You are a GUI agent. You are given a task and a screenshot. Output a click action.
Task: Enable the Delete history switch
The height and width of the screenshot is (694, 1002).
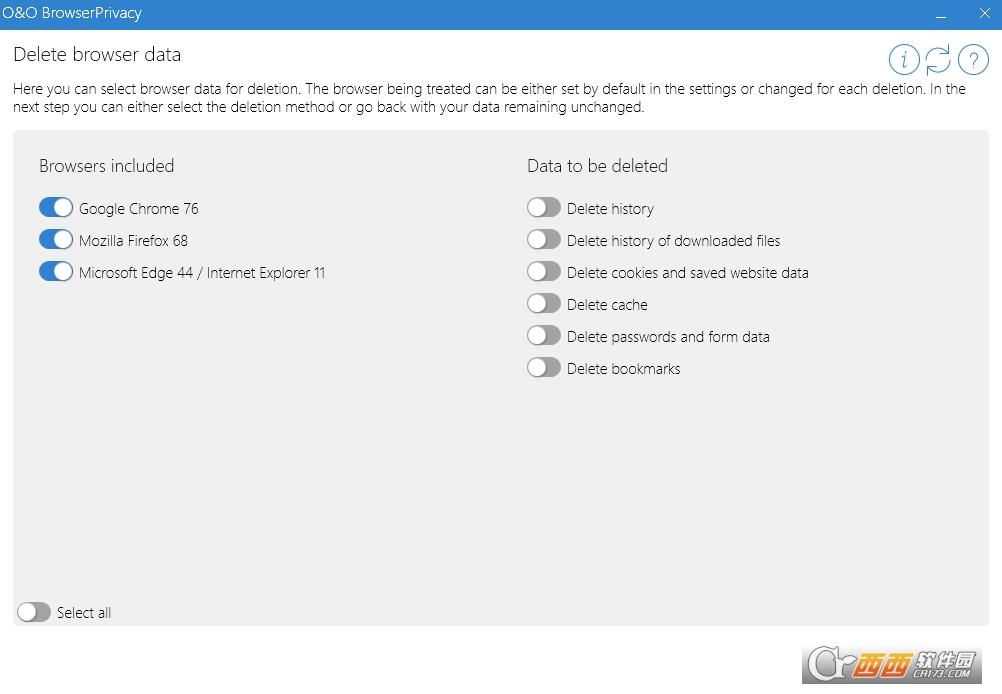pos(544,208)
